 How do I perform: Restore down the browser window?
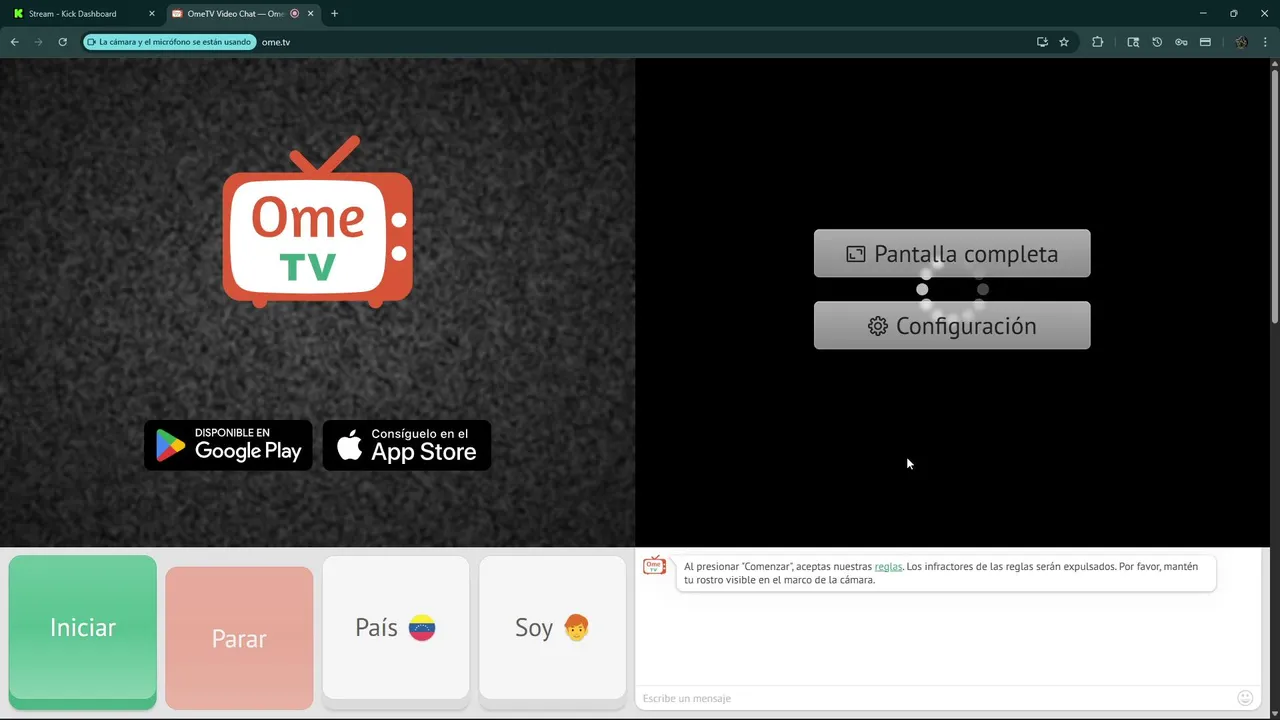[1234, 13]
